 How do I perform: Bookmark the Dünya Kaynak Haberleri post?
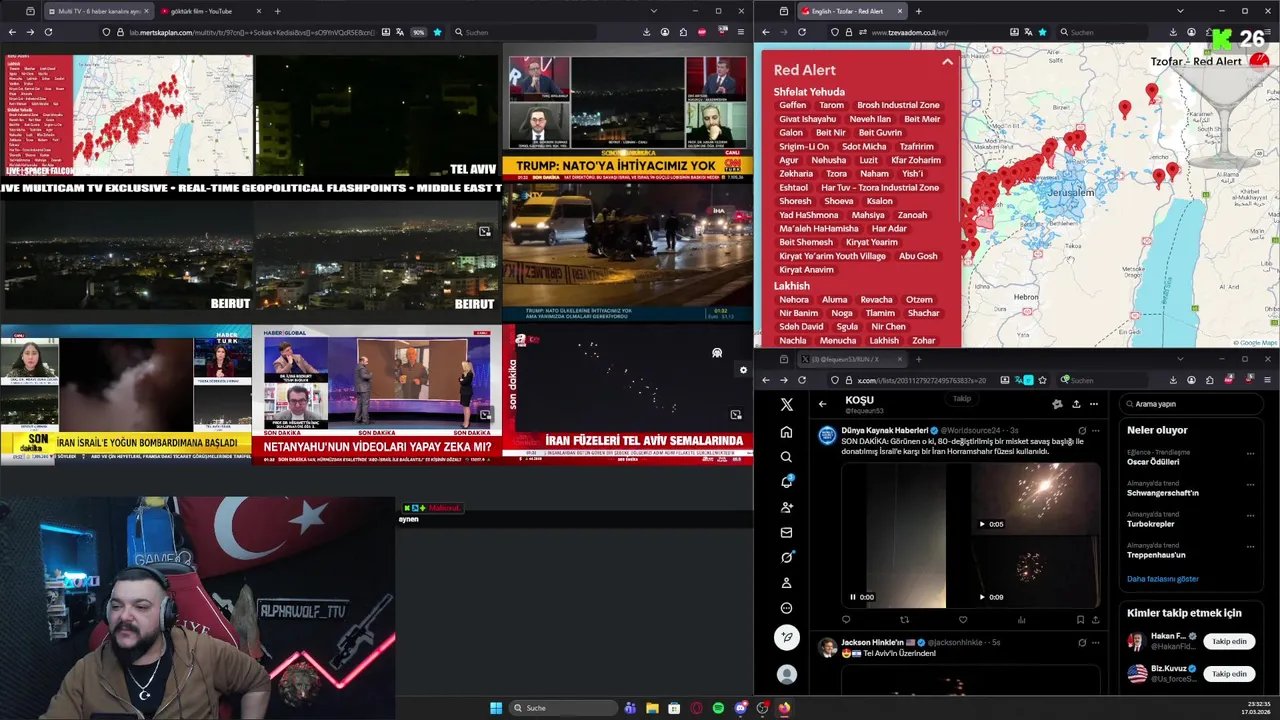tap(1080, 620)
